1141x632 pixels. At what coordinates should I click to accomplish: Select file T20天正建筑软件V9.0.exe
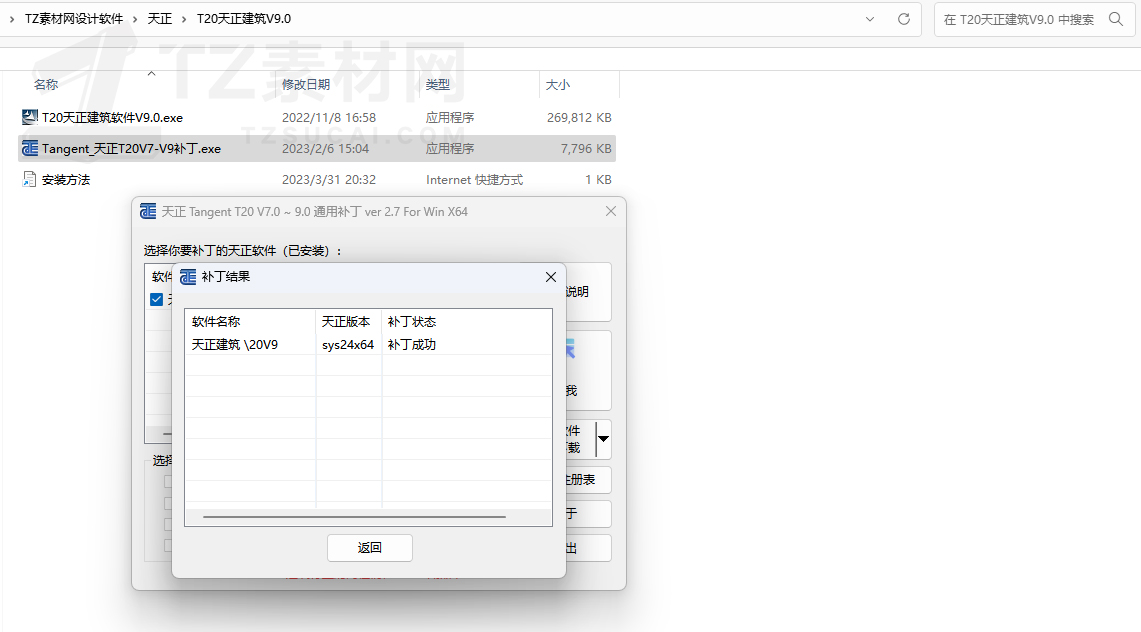click(x=112, y=117)
